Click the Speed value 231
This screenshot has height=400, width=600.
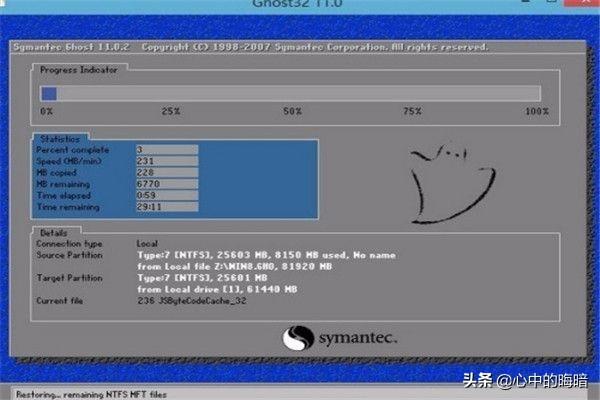click(x=167, y=161)
